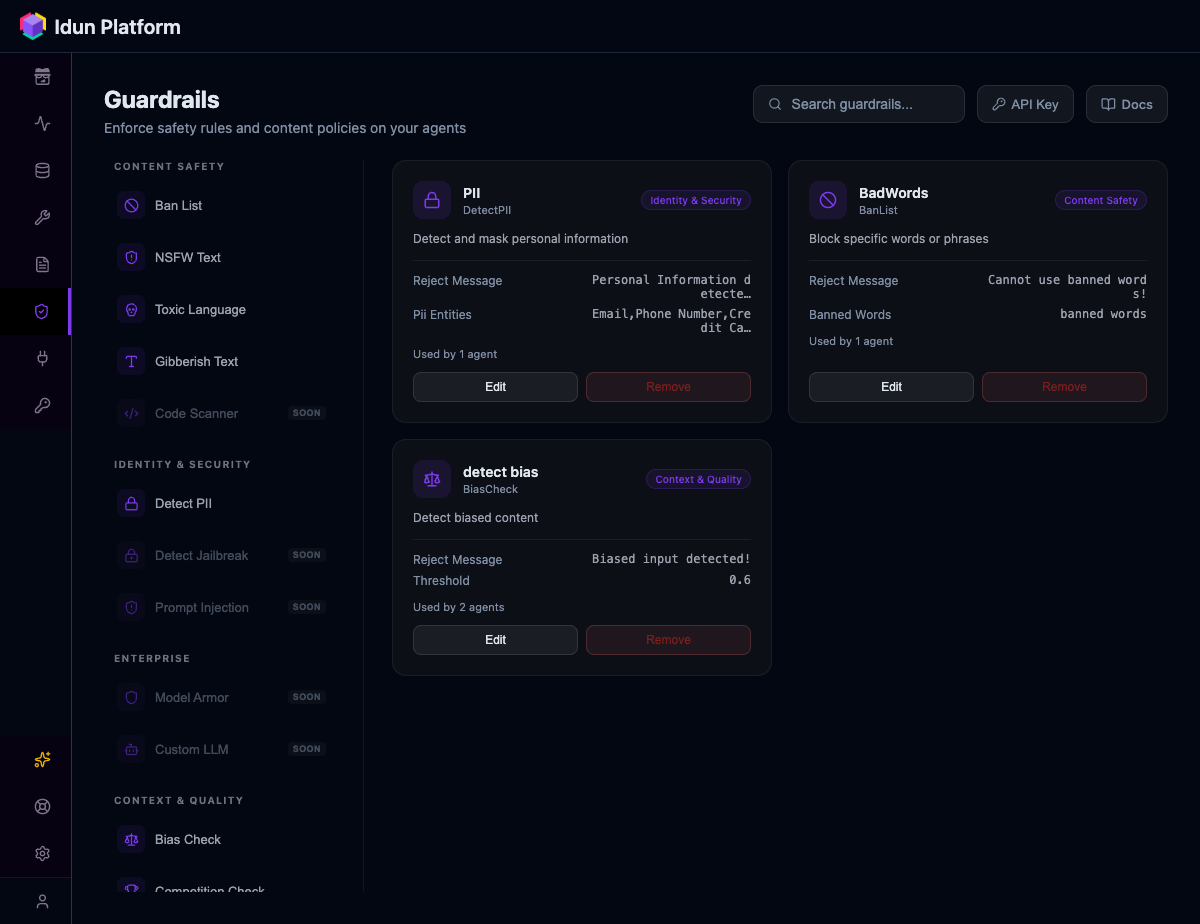Click 'Biased input detected!' reject message
Image resolution: width=1200 pixels, height=924 pixels.
(x=671, y=559)
